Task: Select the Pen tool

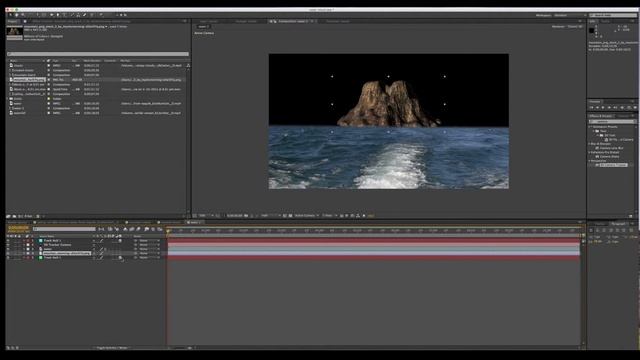Action: (x=58, y=15)
